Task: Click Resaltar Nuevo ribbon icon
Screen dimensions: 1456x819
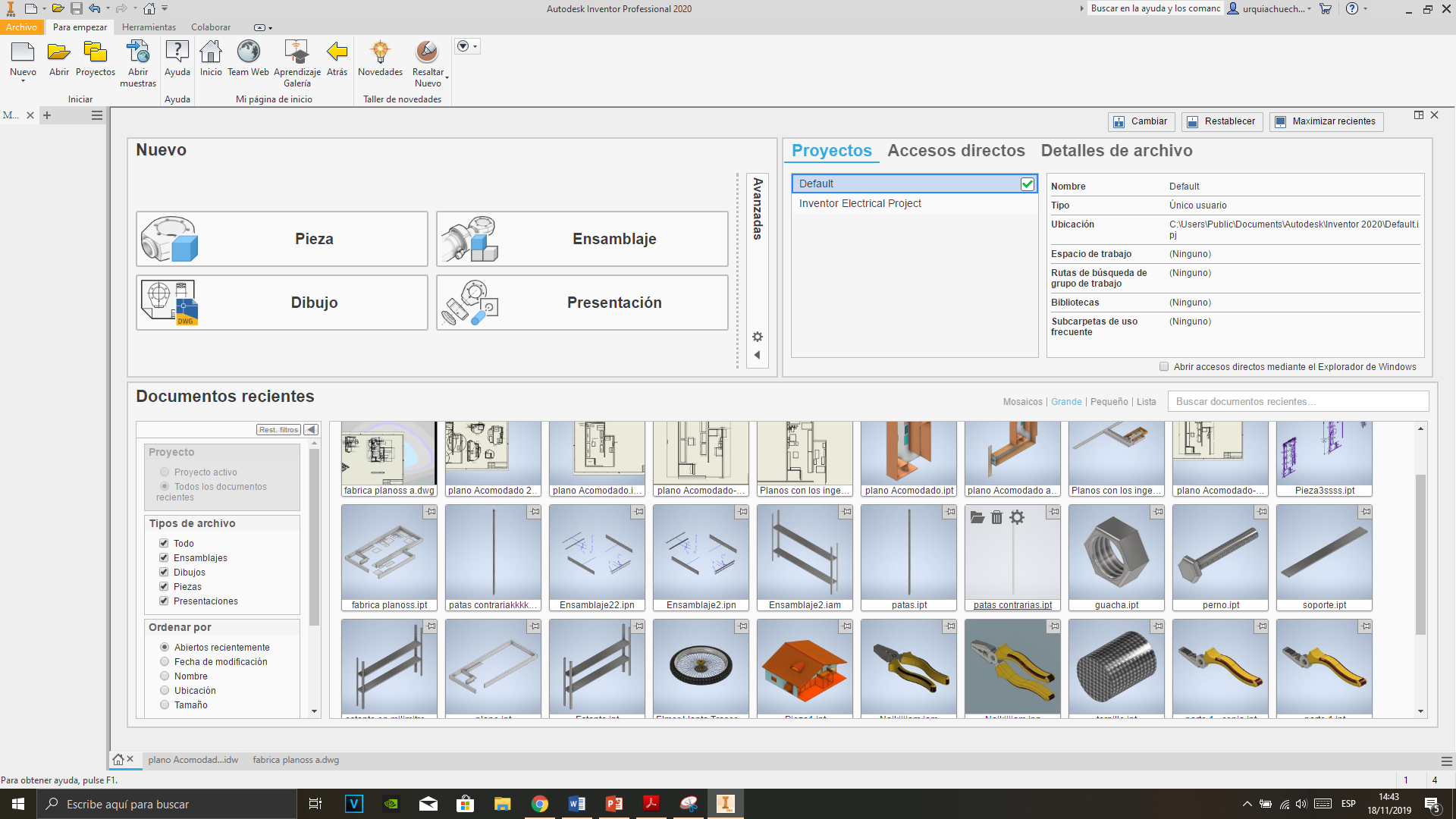Action: (x=427, y=52)
